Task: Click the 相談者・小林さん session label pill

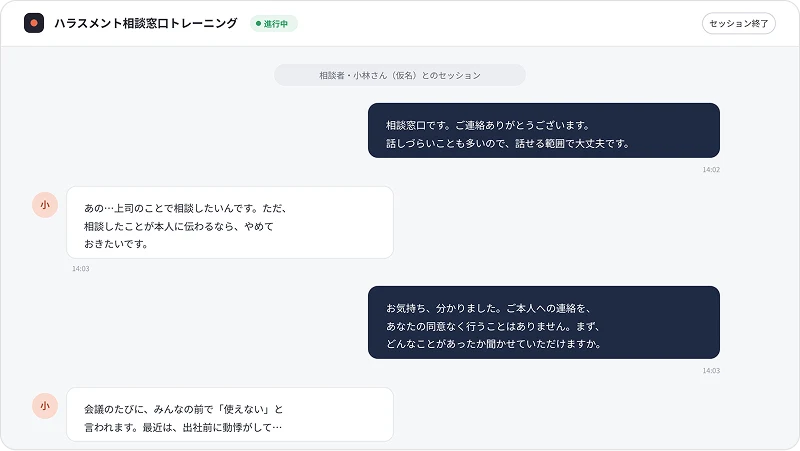Action: [x=399, y=75]
